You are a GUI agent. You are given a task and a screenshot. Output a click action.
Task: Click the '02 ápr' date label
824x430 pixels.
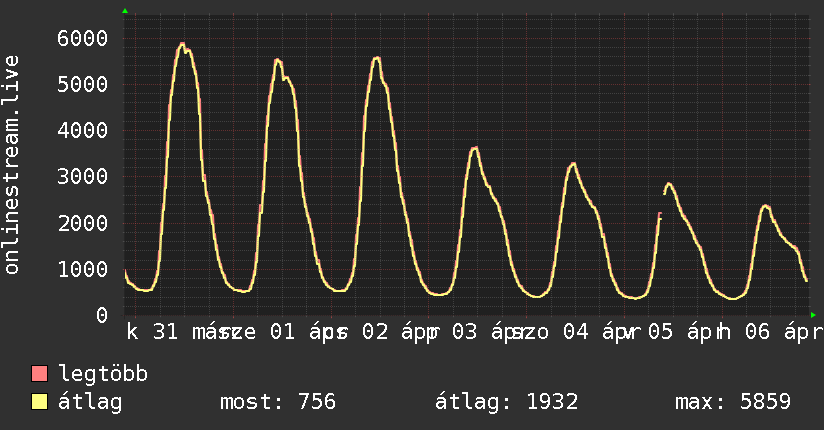click(x=400, y=332)
